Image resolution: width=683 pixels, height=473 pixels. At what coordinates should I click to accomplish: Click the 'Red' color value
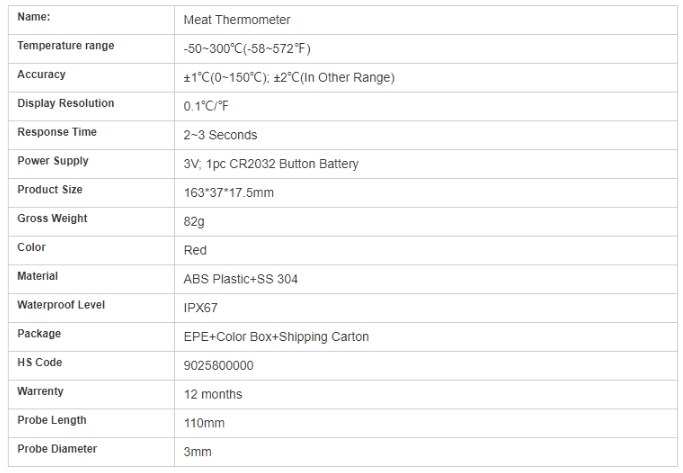pos(196,251)
